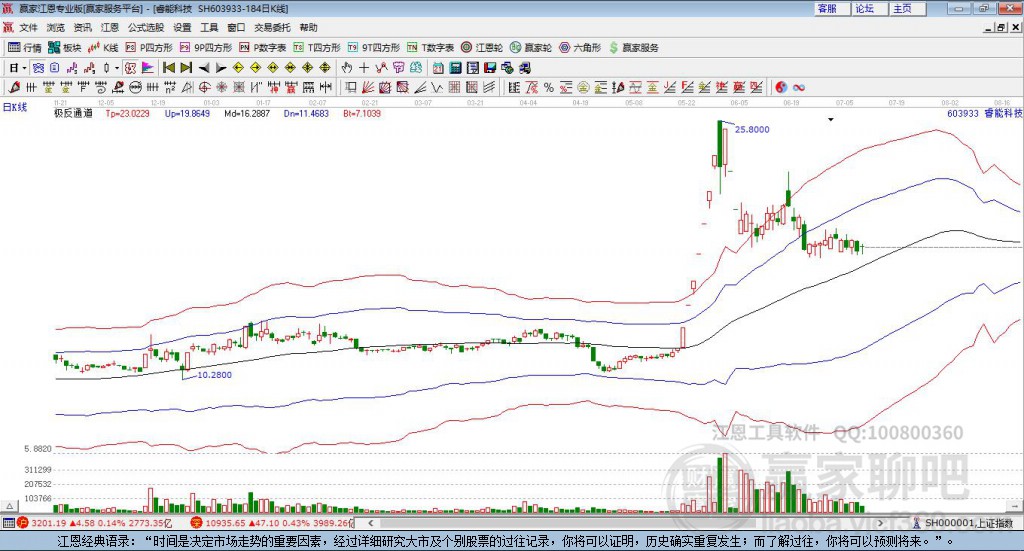The image size is (1024, 551).
Task: Click the Tp=23.0229 value
Action: coord(127,113)
